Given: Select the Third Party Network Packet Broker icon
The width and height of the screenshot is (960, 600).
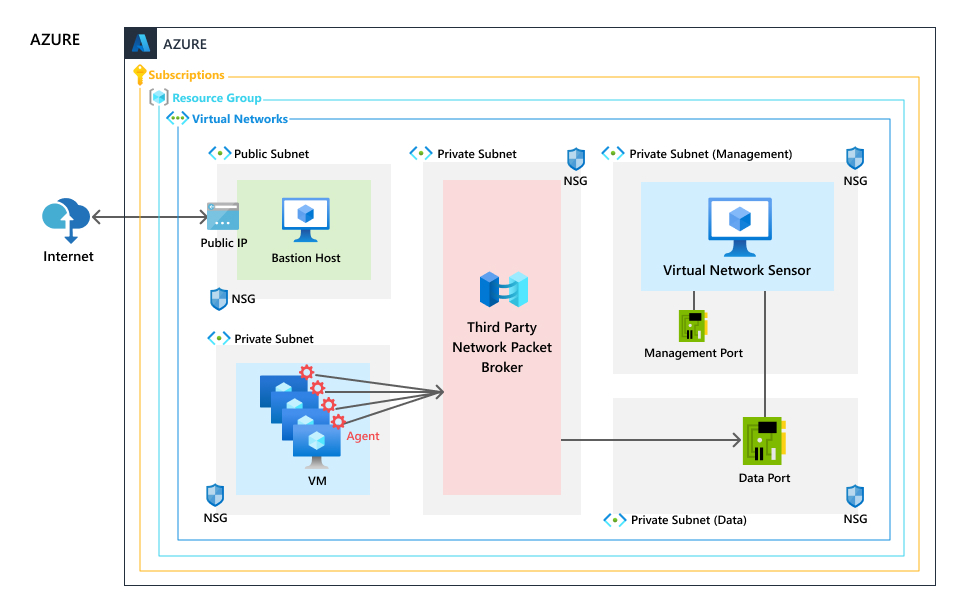Looking at the screenshot, I should pyautogui.click(x=502, y=289).
